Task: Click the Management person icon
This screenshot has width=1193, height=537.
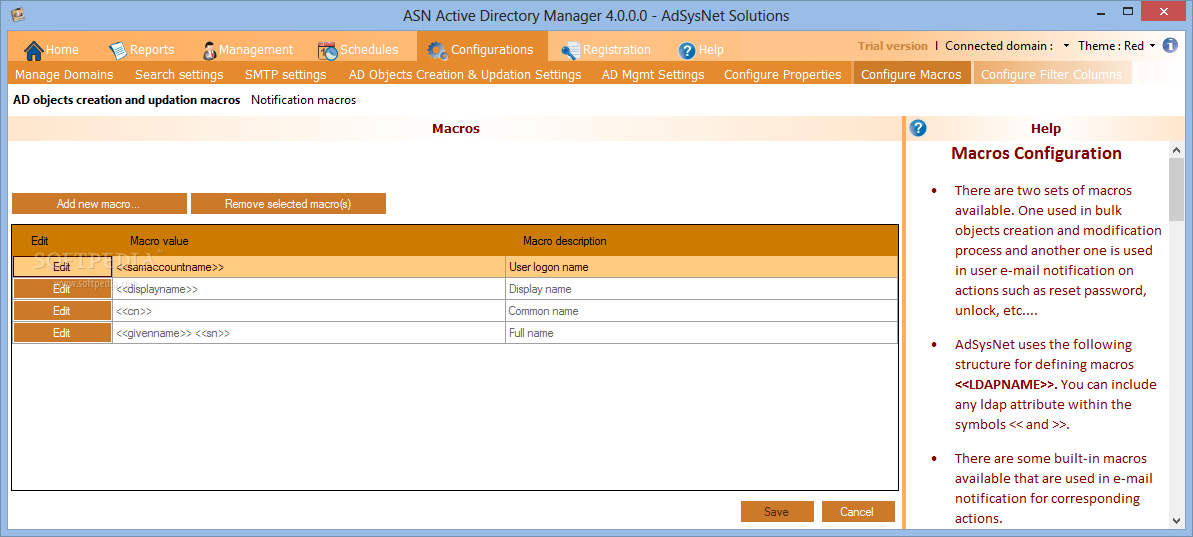Action: click(210, 50)
